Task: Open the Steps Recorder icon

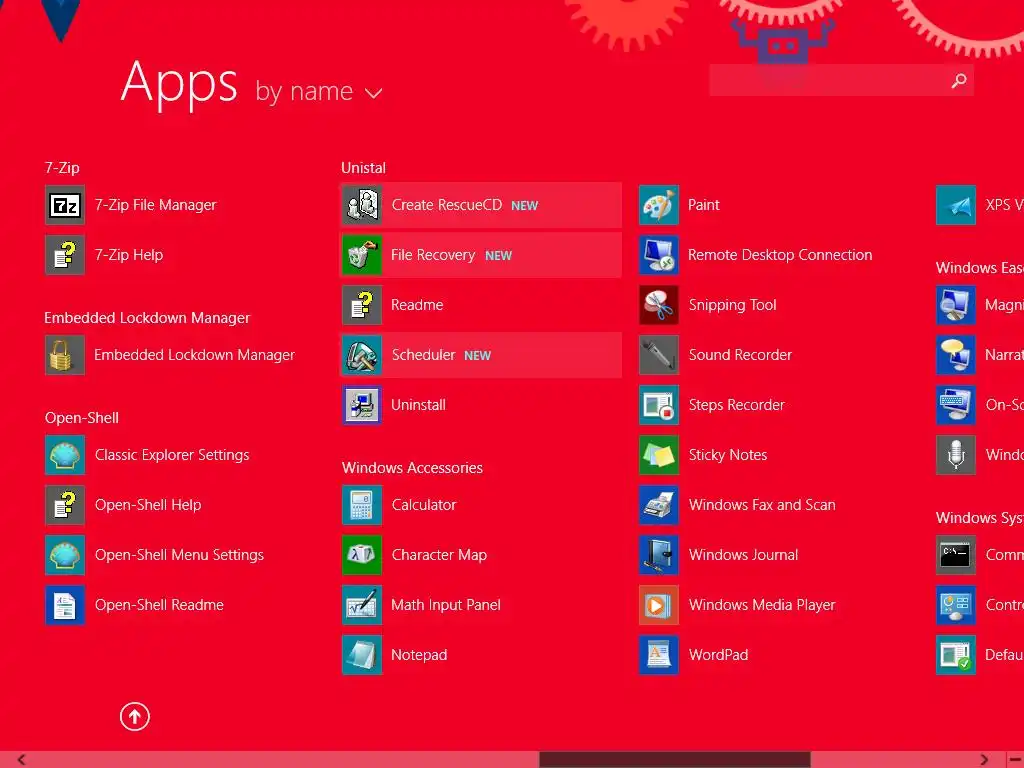Action: click(659, 405)
